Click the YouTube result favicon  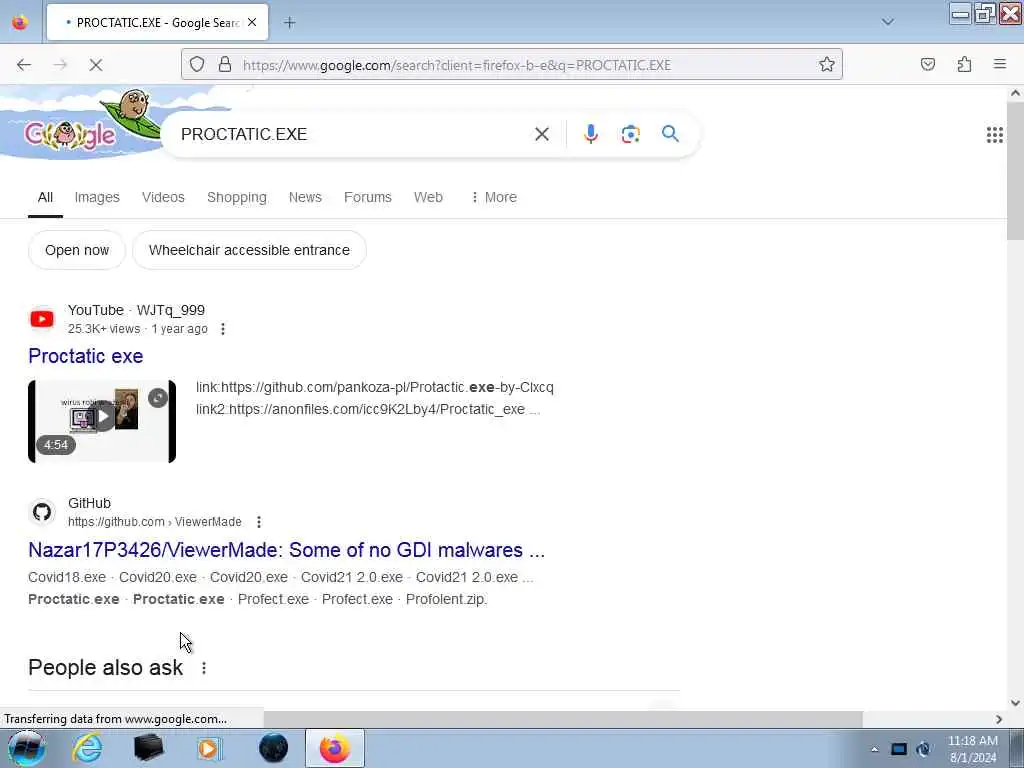pos(42,319)
